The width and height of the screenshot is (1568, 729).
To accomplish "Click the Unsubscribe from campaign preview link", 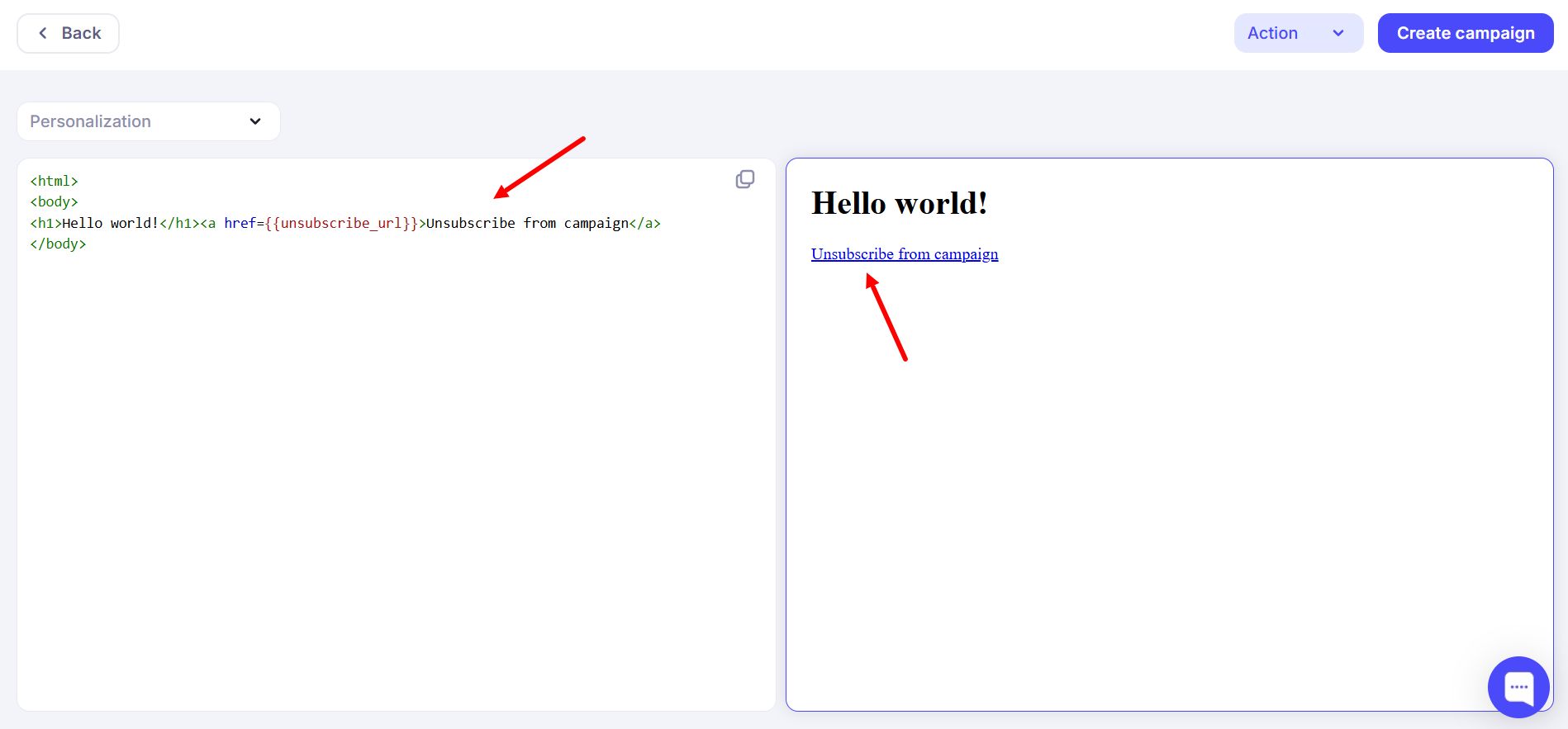I will (904, 254).
